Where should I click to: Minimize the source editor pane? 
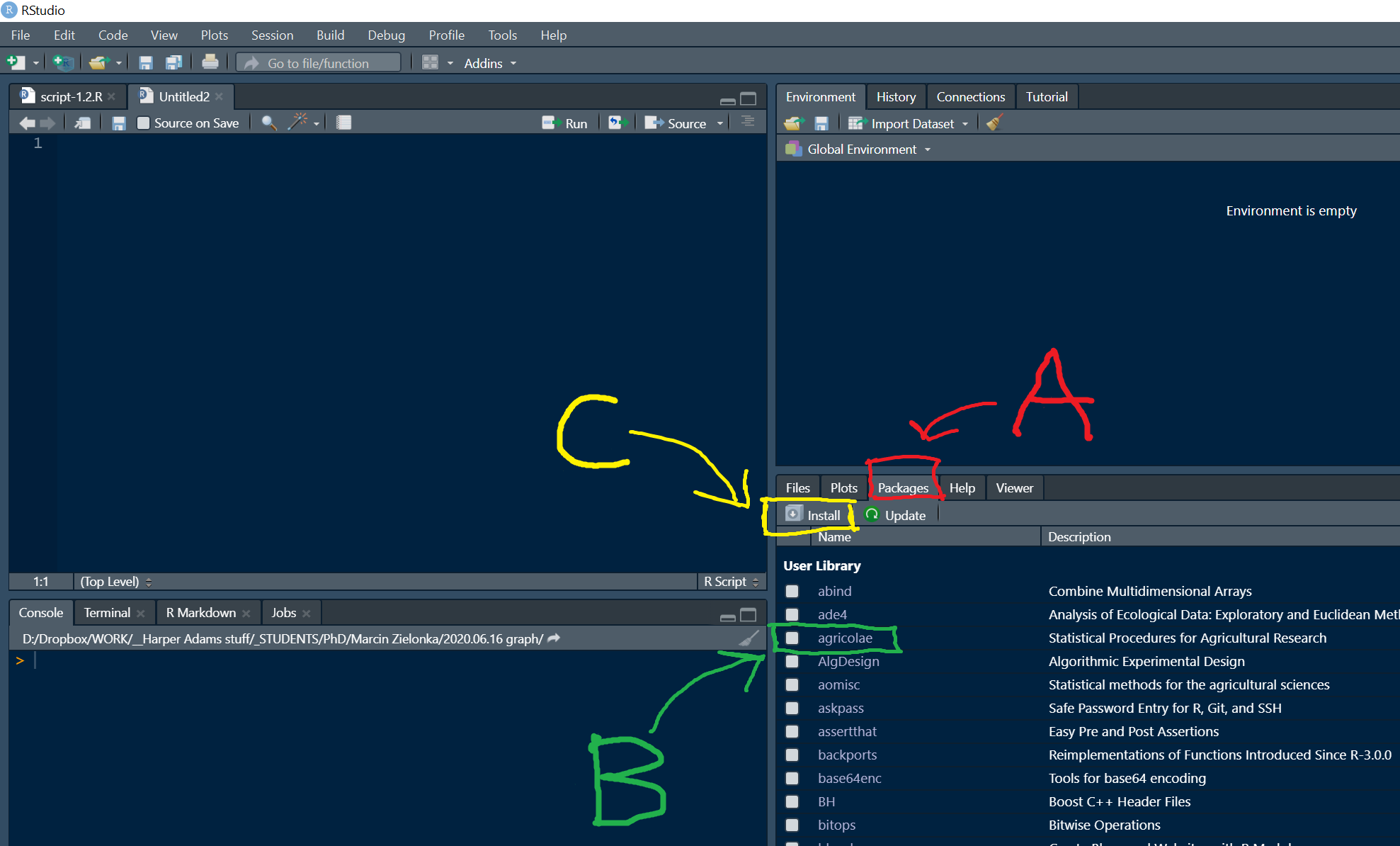[727, 101]
